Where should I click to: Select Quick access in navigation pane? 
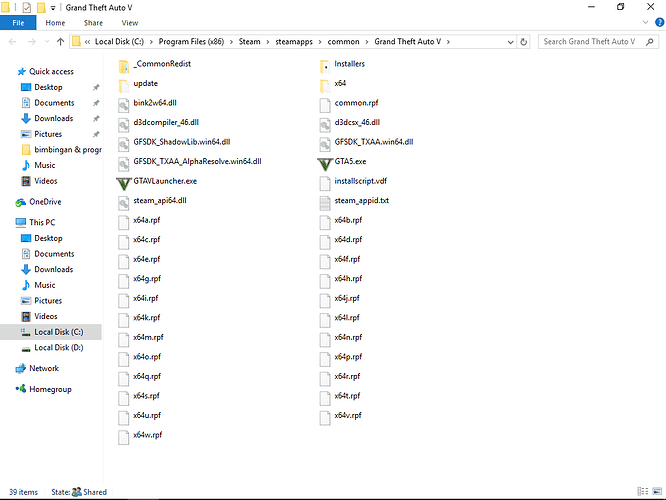coord(51,71)
